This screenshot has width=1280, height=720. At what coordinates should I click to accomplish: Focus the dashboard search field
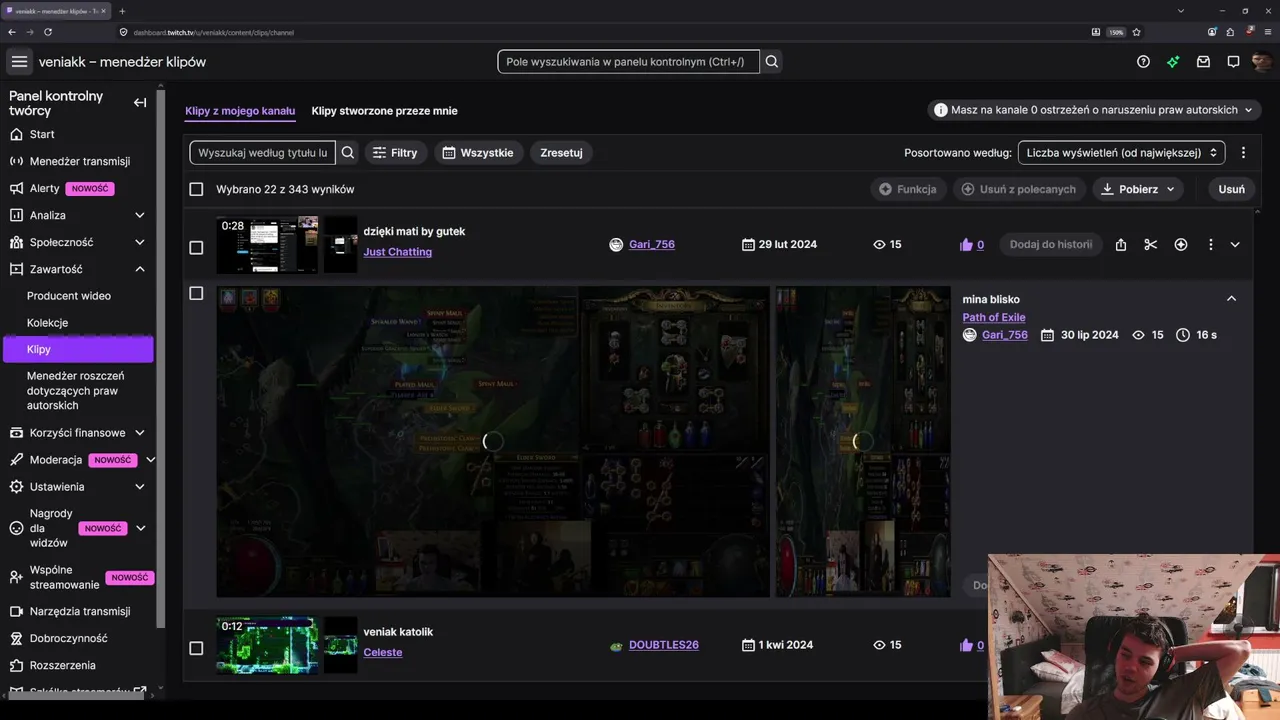(628, 62)
